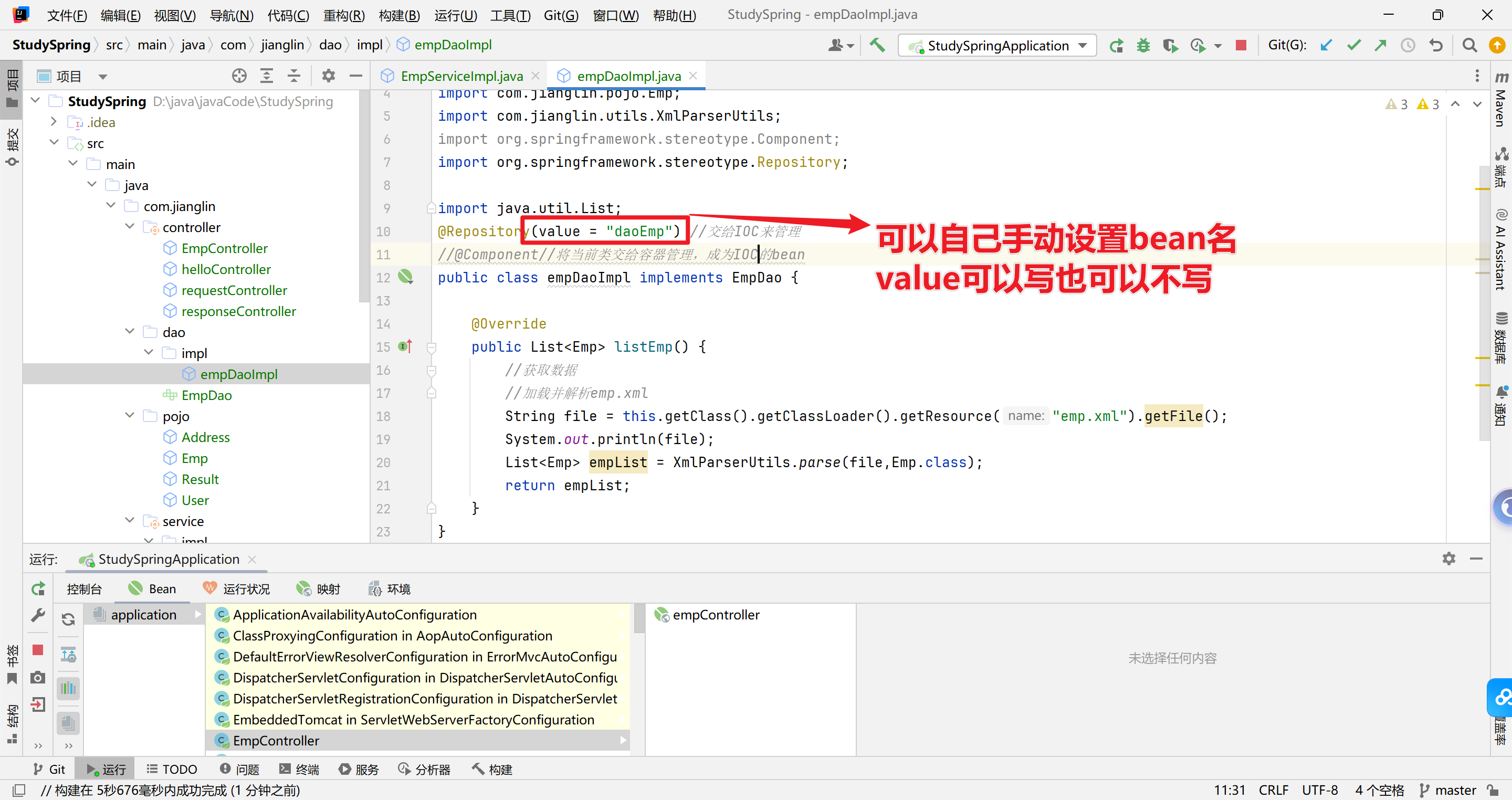Click the master branch status widget
The width and height of the screenshot is (1512, 800).
1448,790
